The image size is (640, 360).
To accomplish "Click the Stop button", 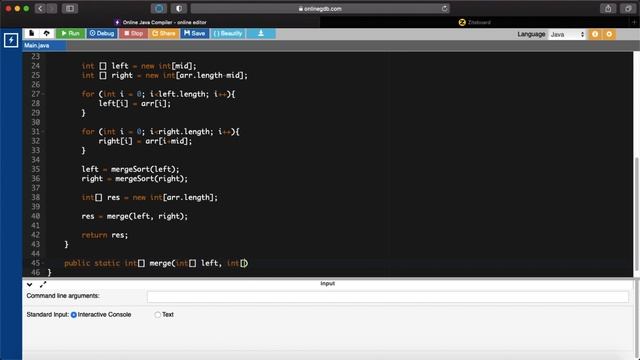I will 133,33.
